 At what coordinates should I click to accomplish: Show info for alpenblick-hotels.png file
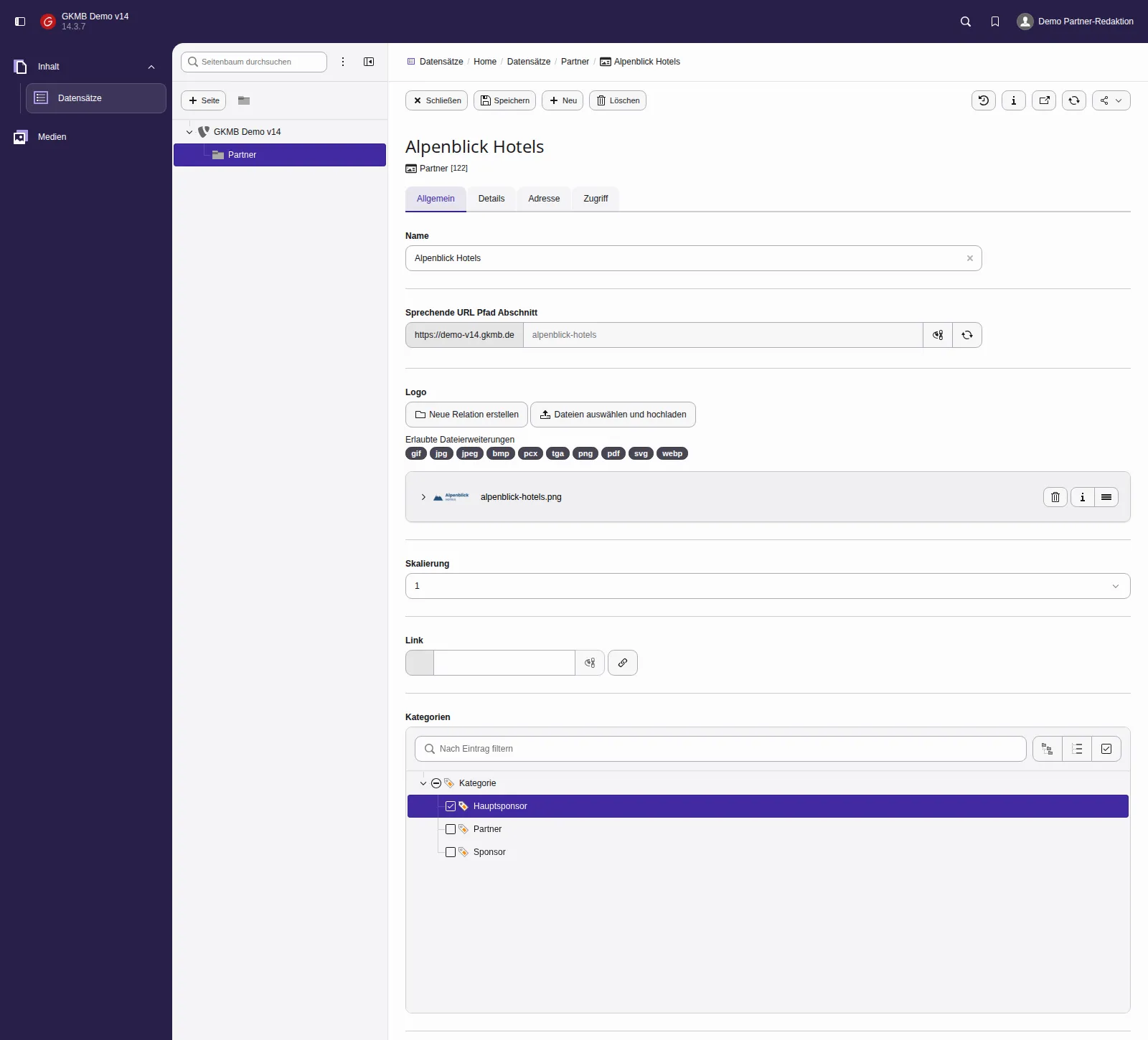1083,497
